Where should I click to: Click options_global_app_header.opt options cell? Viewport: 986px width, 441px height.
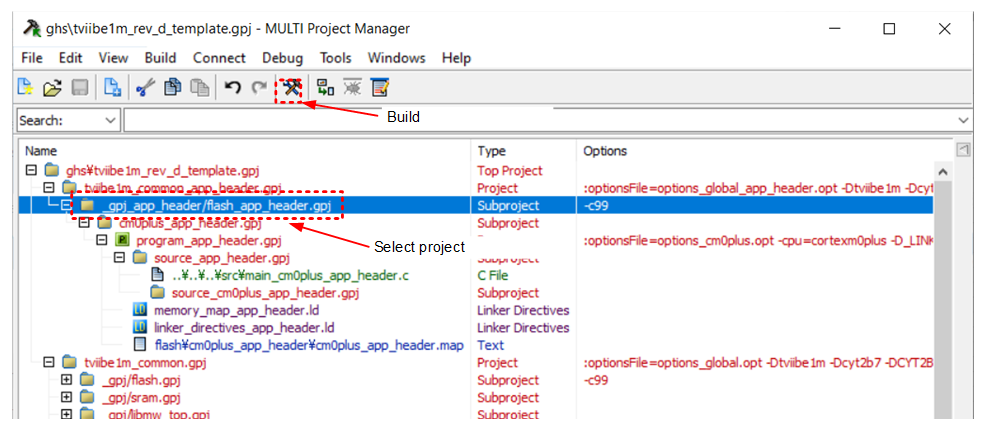tap(758, 188)
